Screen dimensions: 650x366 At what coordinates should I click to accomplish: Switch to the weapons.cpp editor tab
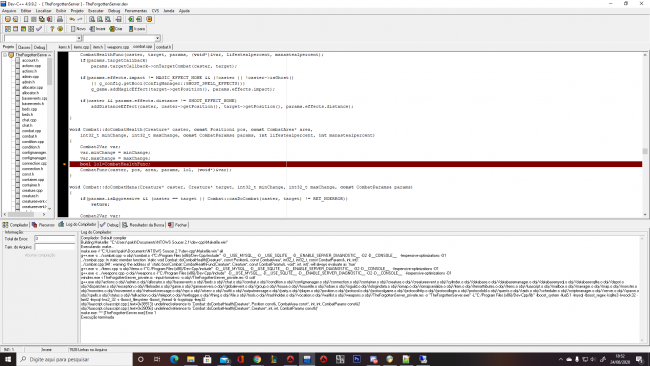point(118,47)
